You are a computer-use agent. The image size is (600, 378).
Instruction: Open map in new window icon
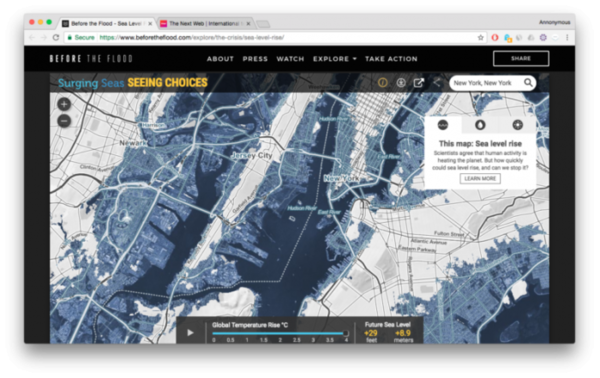[x=419, y=83]
